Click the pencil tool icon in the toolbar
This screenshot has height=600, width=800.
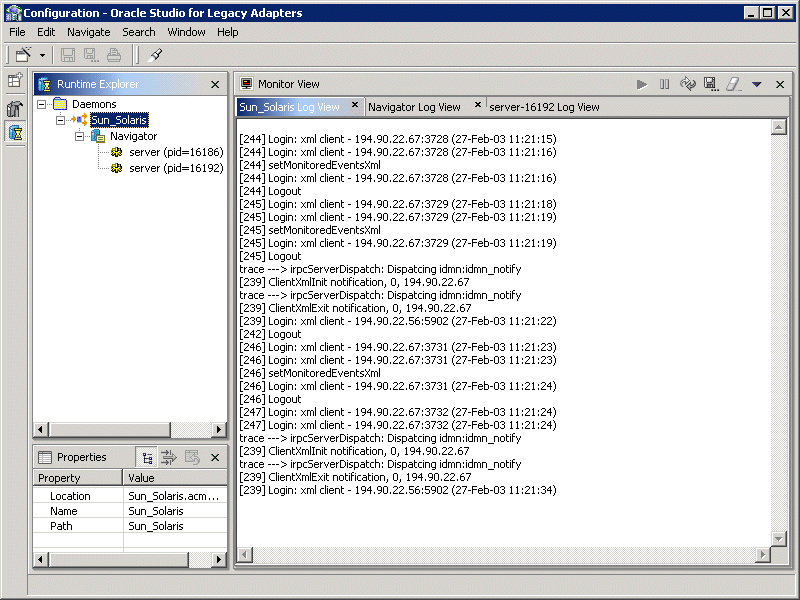click(156, 55)
